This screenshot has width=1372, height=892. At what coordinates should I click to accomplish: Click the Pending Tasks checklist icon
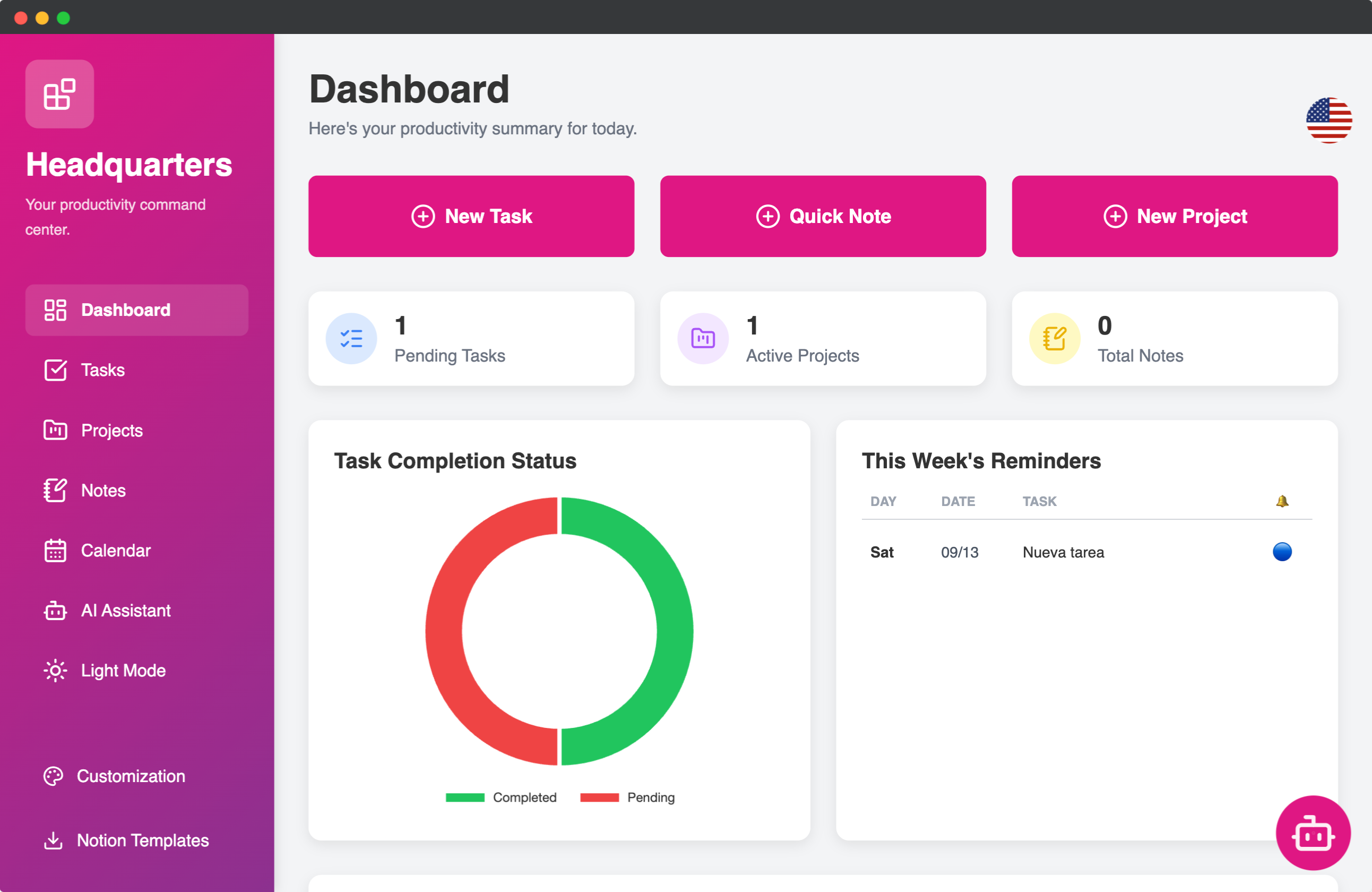coord(351,338)
